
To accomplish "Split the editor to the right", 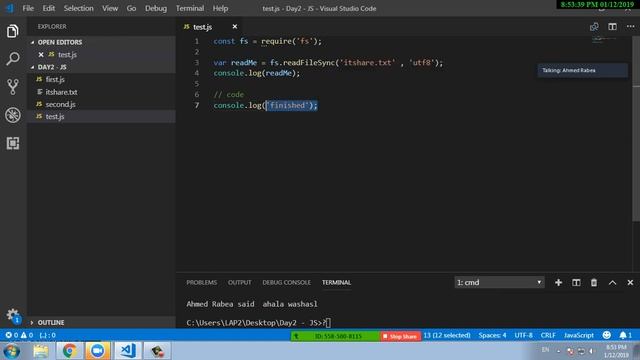I will pyautogui.click(x=612, y=27).
